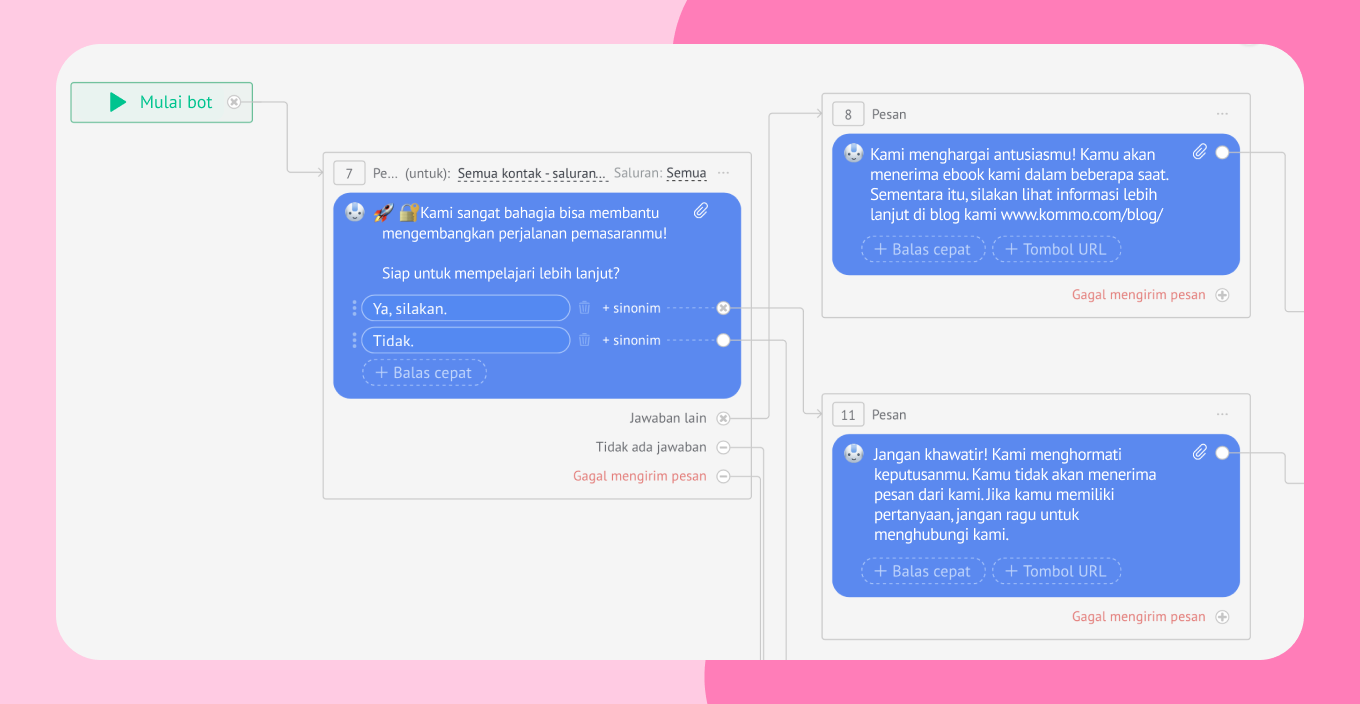The height and width of the screenshot is (704, 1360).
Task: Click plus icon next to Gagal mengirim pesan in step 8
Action: click(1222, 295)
